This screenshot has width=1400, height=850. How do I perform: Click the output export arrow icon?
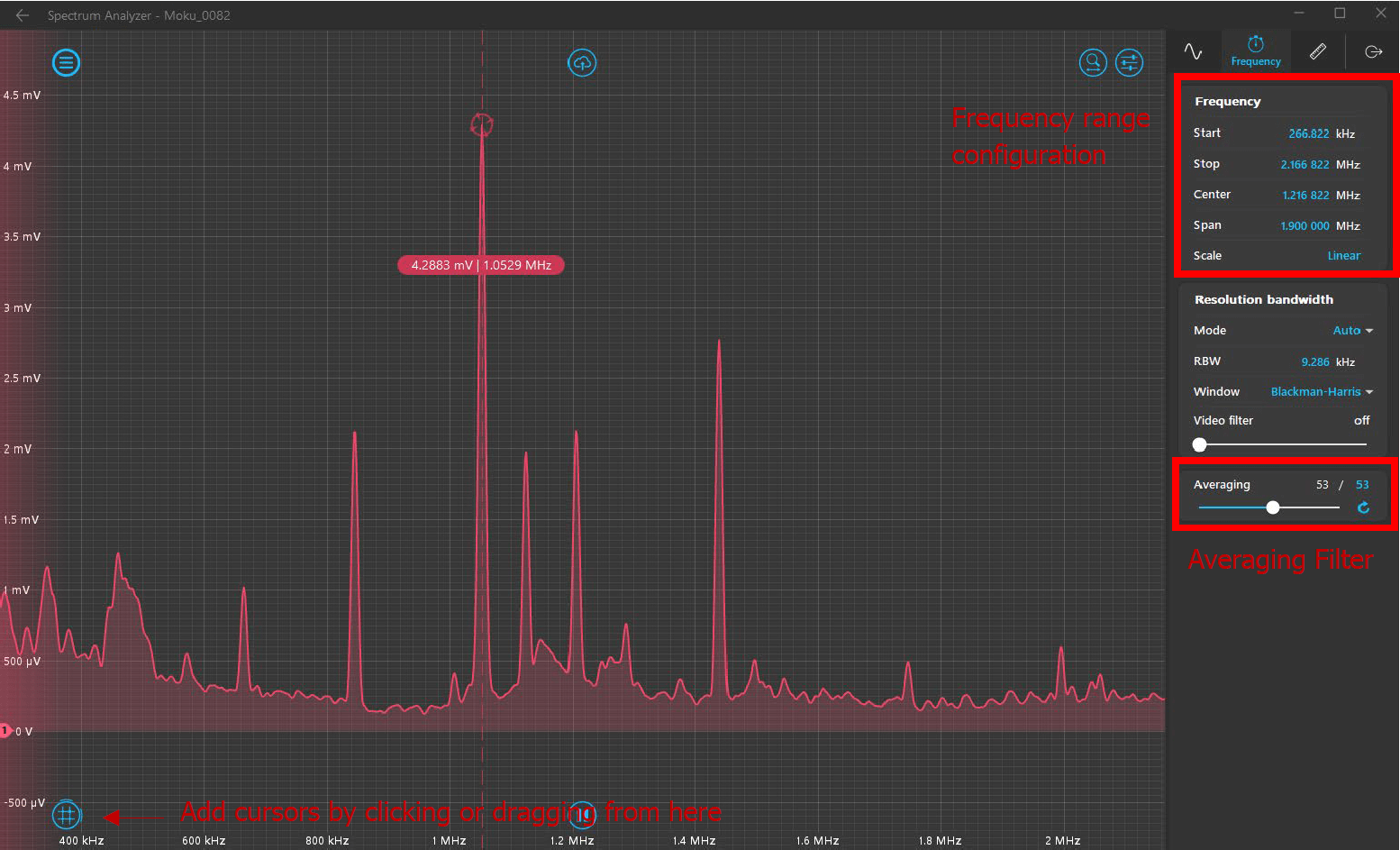tap(1373, 52)
